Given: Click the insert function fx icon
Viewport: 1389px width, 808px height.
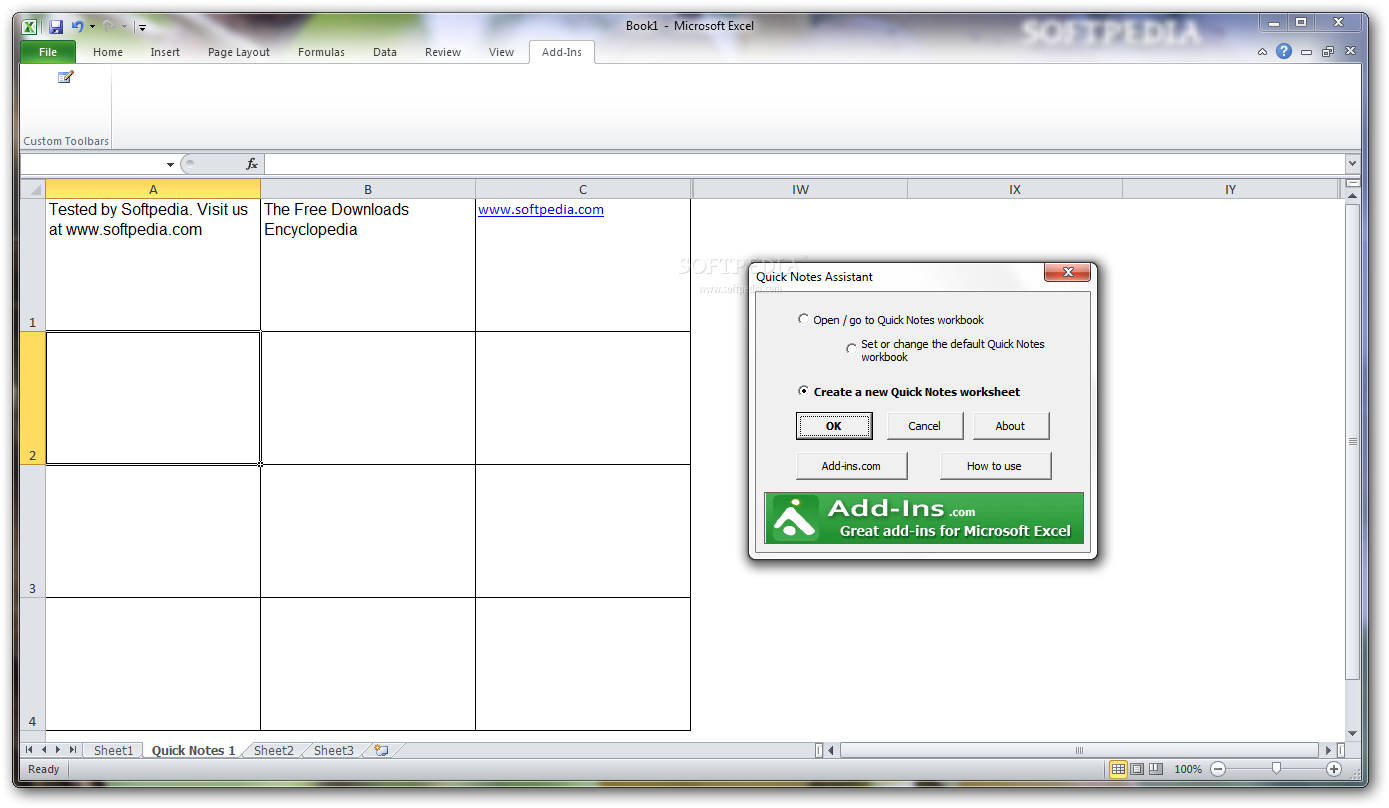Looking at the screenshot, I should coord(252,164).
